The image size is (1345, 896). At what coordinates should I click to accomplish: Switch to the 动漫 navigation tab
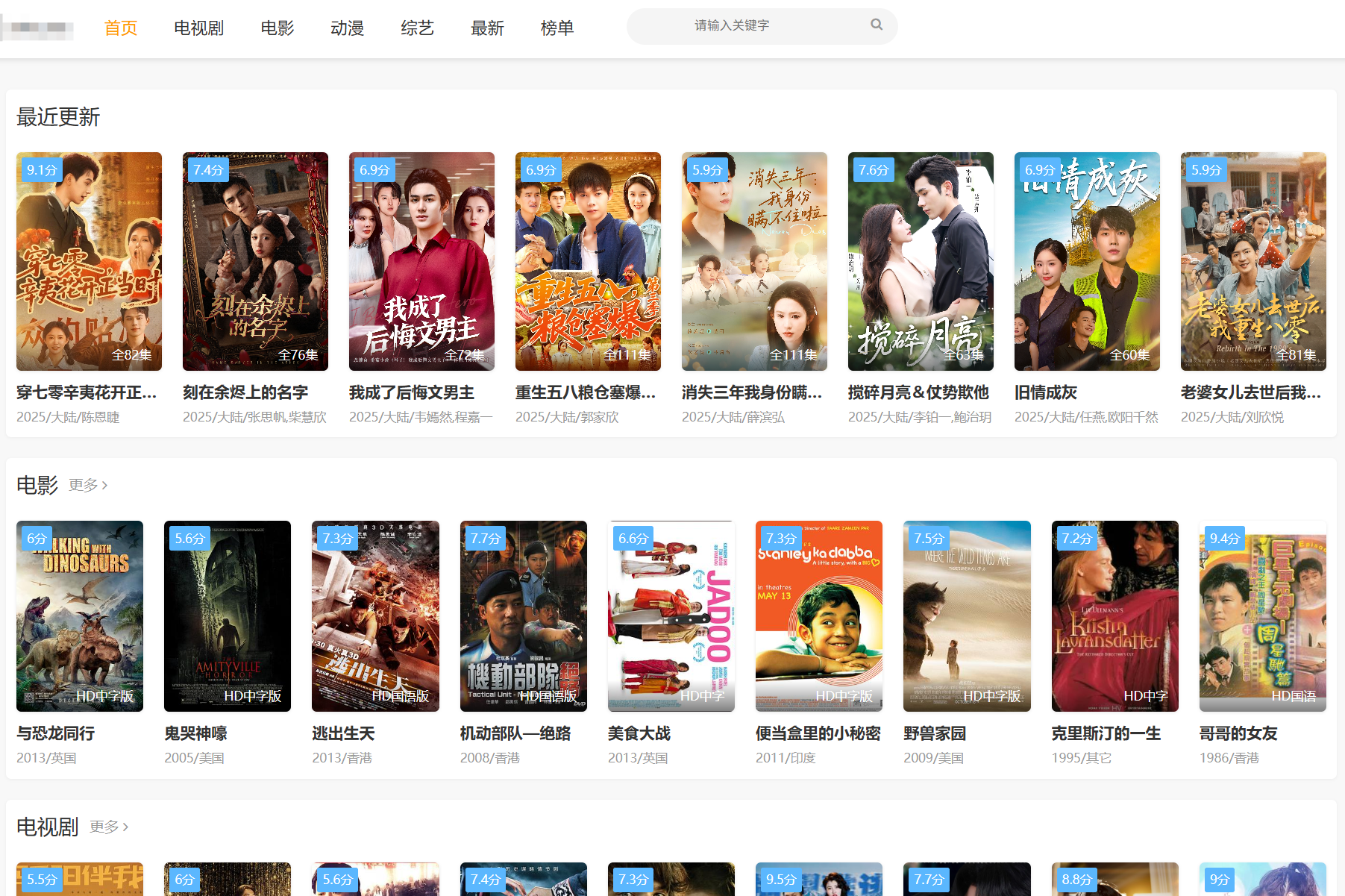click(347, 28)
